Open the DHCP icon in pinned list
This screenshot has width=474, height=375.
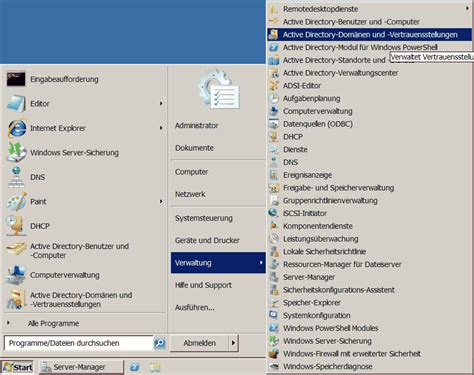tap(16, 226)
